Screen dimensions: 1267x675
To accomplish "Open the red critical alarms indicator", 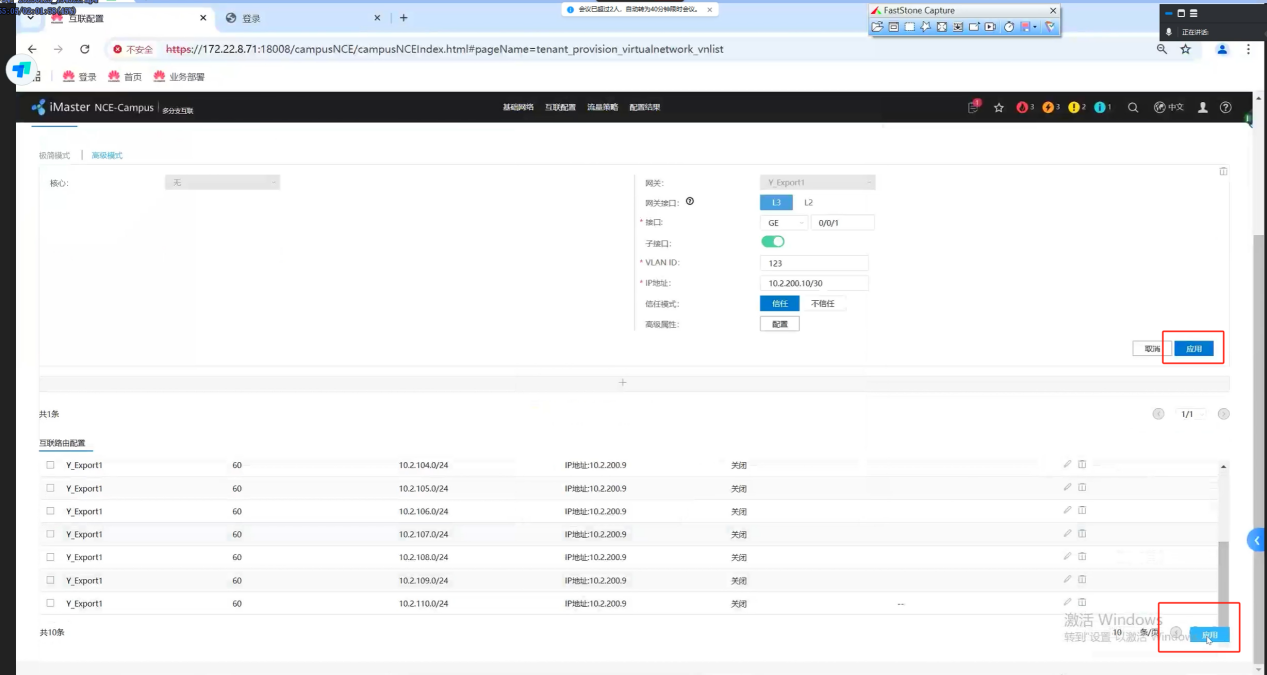I will pyautogui.click(x=1025, y=107).
